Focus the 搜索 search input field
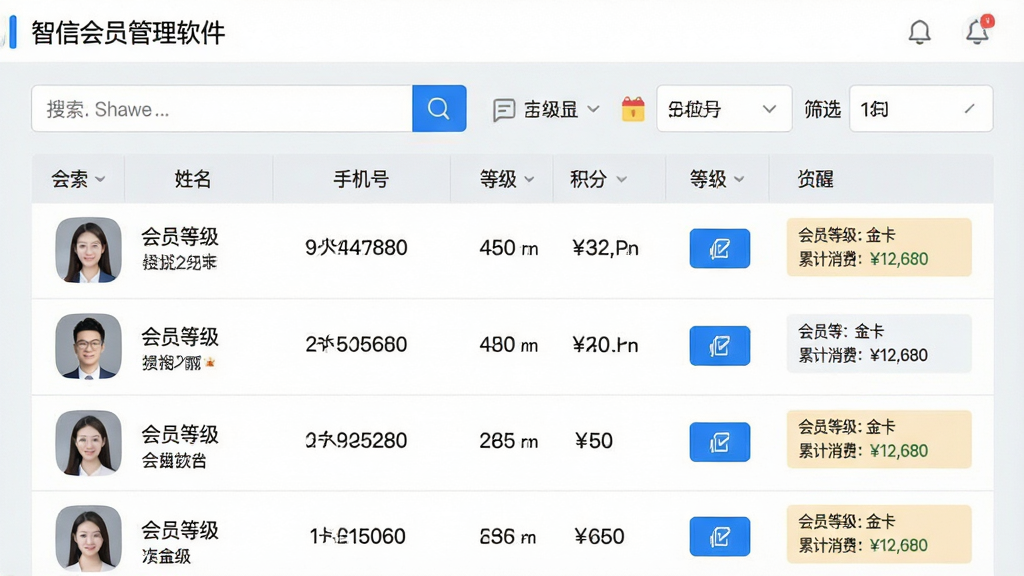The image size is (1024, 576). point(222,108)
